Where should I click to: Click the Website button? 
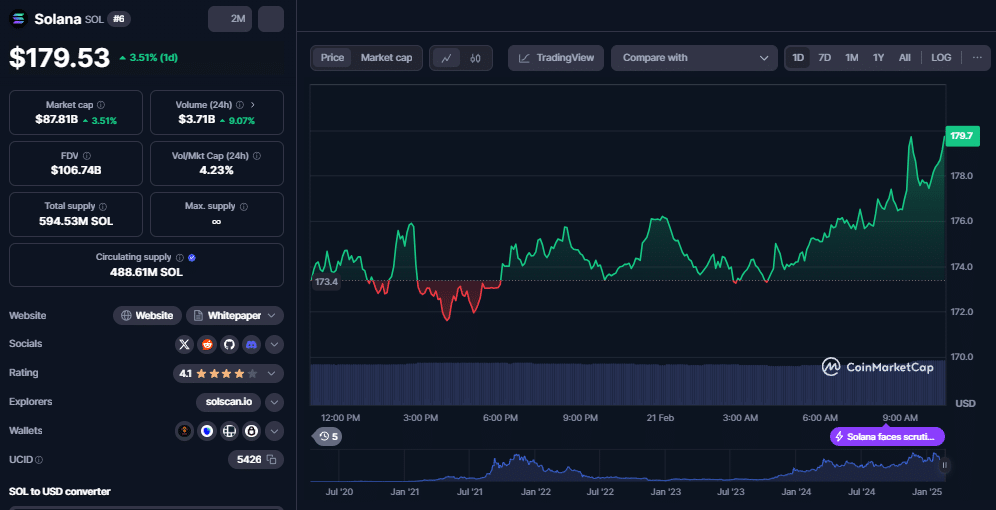click(x=147, y=316)
